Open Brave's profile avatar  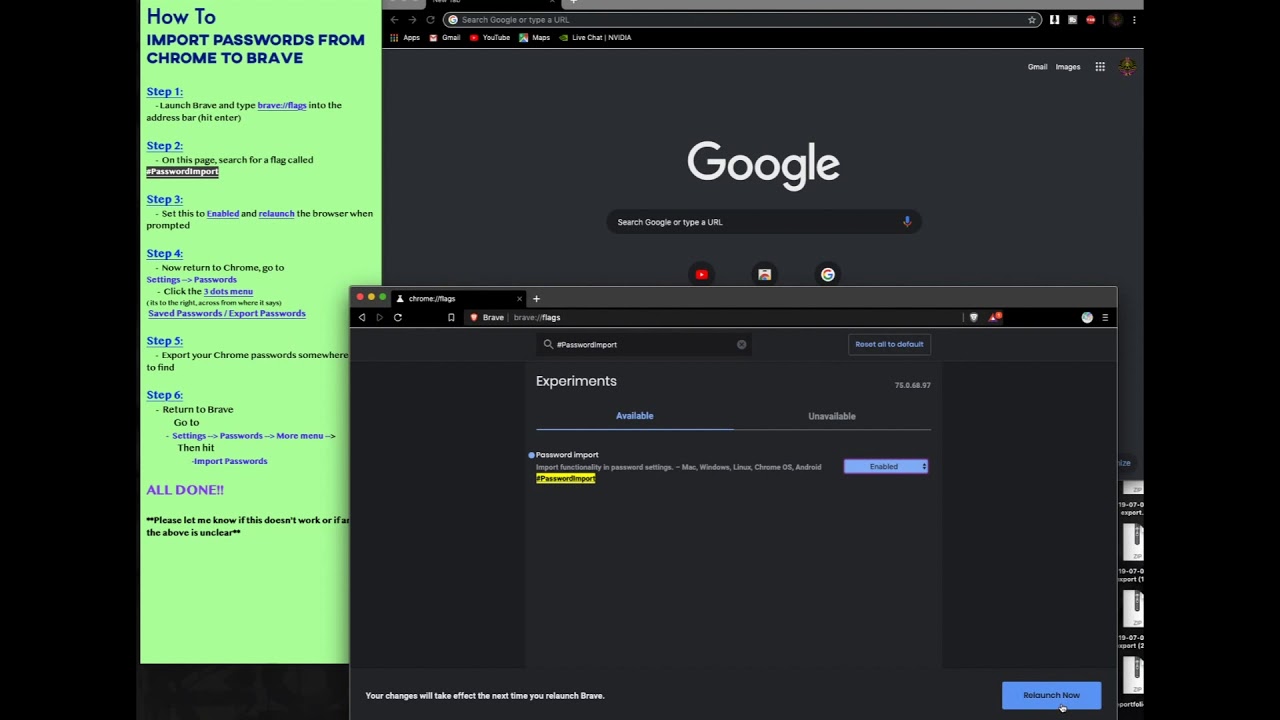click(x=1087, y=317)
